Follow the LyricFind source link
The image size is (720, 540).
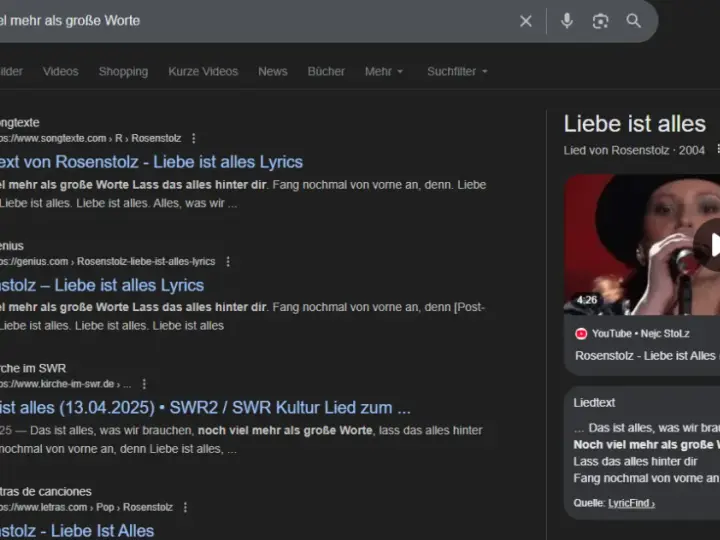[x=631, y=503]
